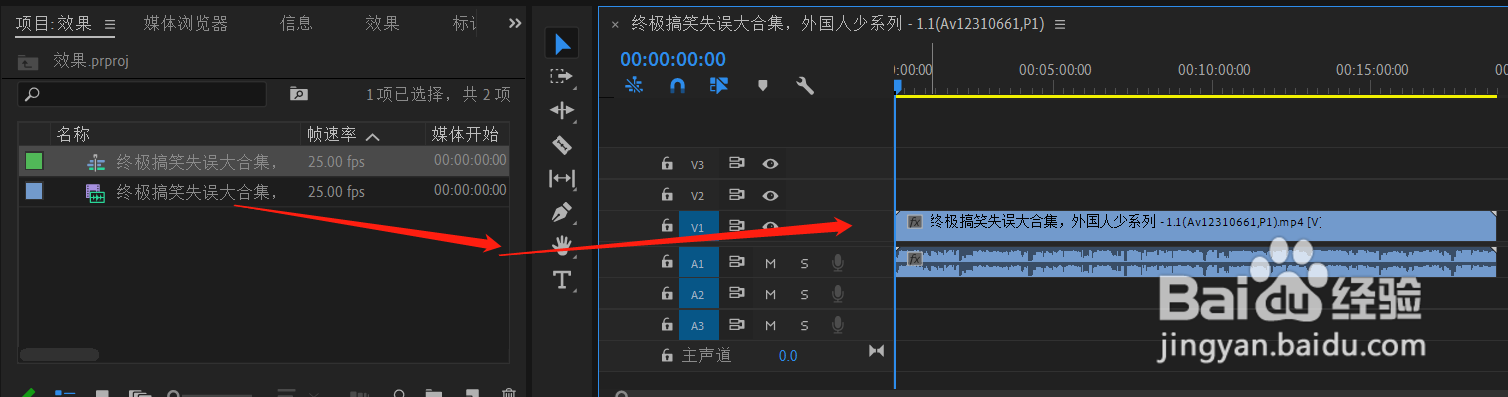Click master track bowtie icon
This screenshot has height=397, width=1508.
click(877, 351)
